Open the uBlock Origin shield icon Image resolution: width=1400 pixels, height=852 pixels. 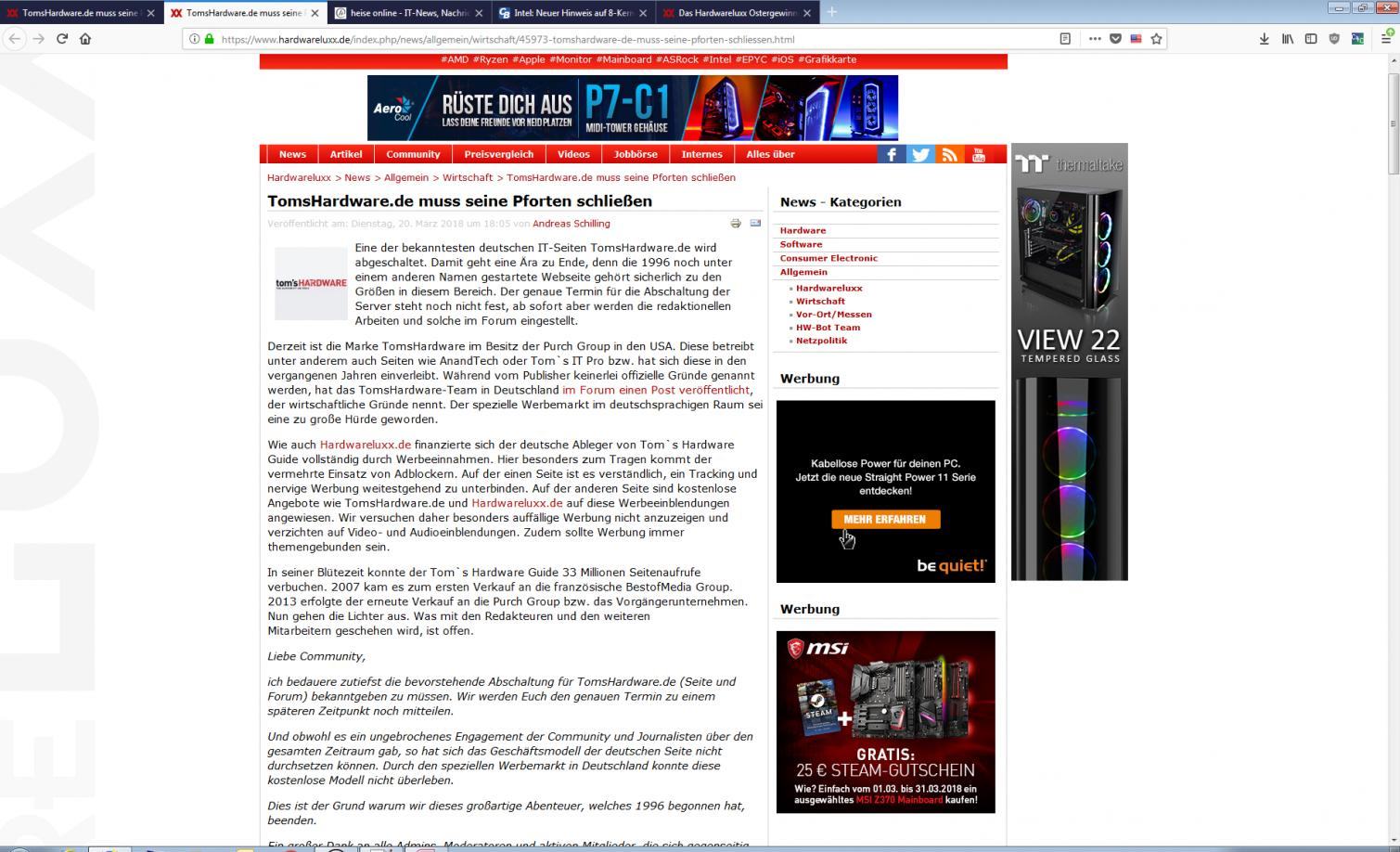click(1334, 39)
